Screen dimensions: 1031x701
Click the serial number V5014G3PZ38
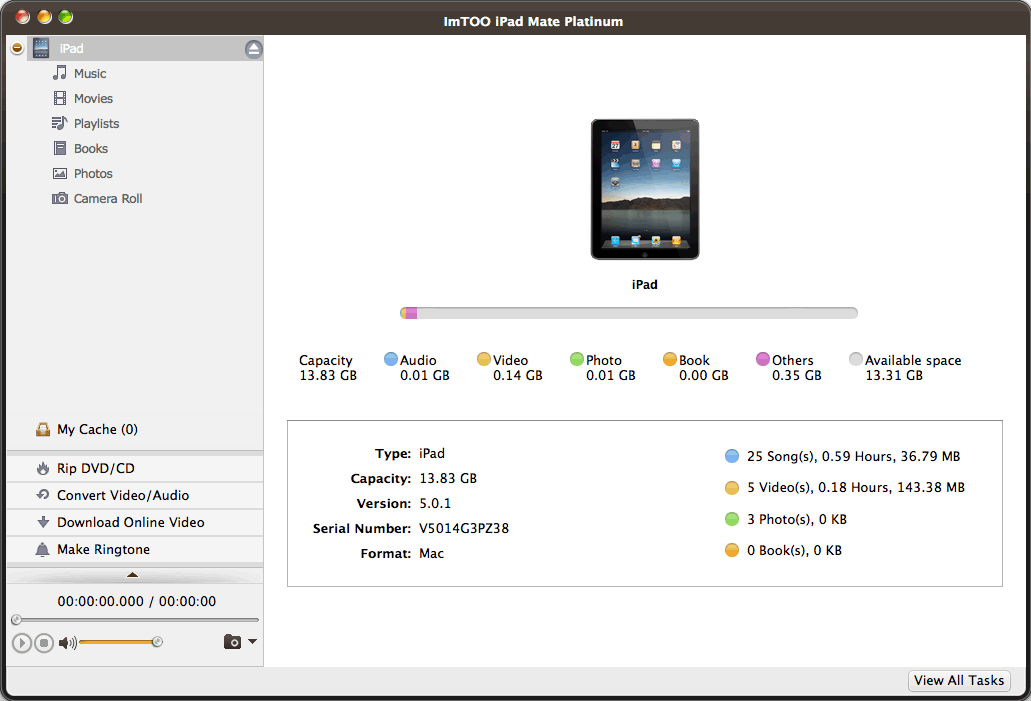point(464,529)
